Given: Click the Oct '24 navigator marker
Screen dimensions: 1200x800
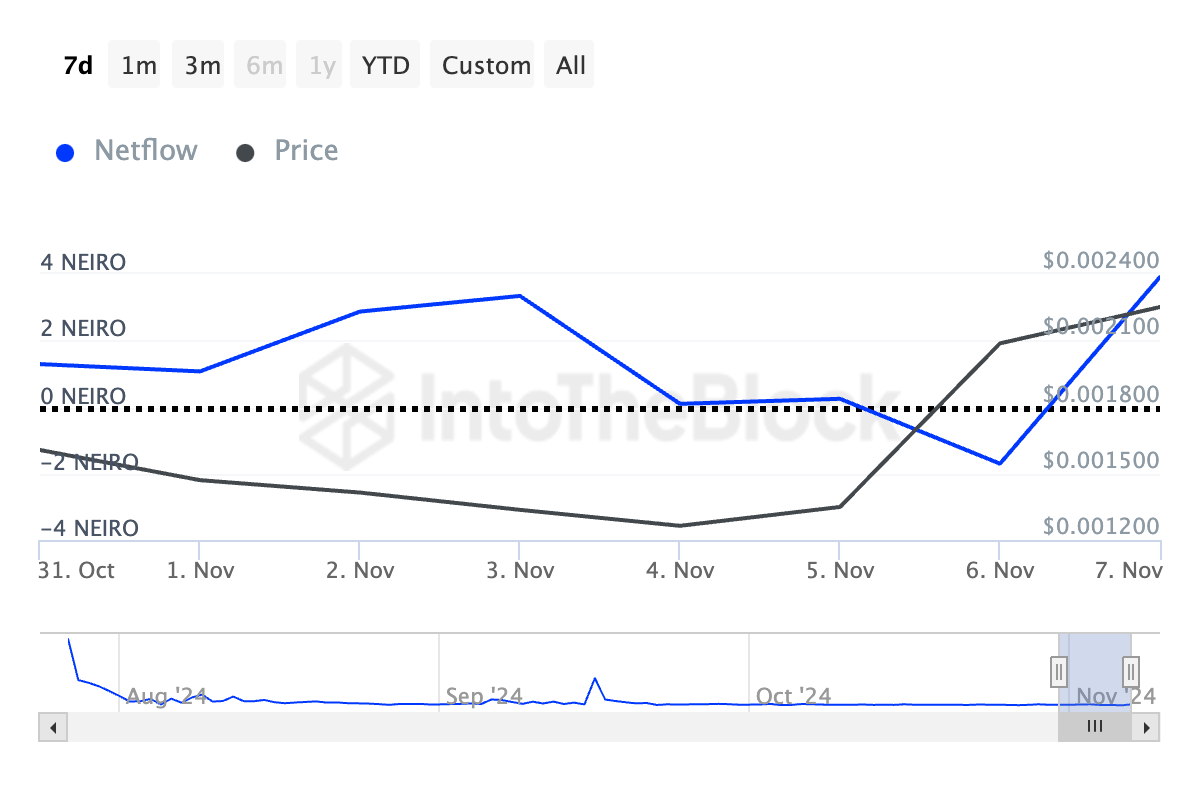Looking at the screenshot, I should [x=793, y=696].
